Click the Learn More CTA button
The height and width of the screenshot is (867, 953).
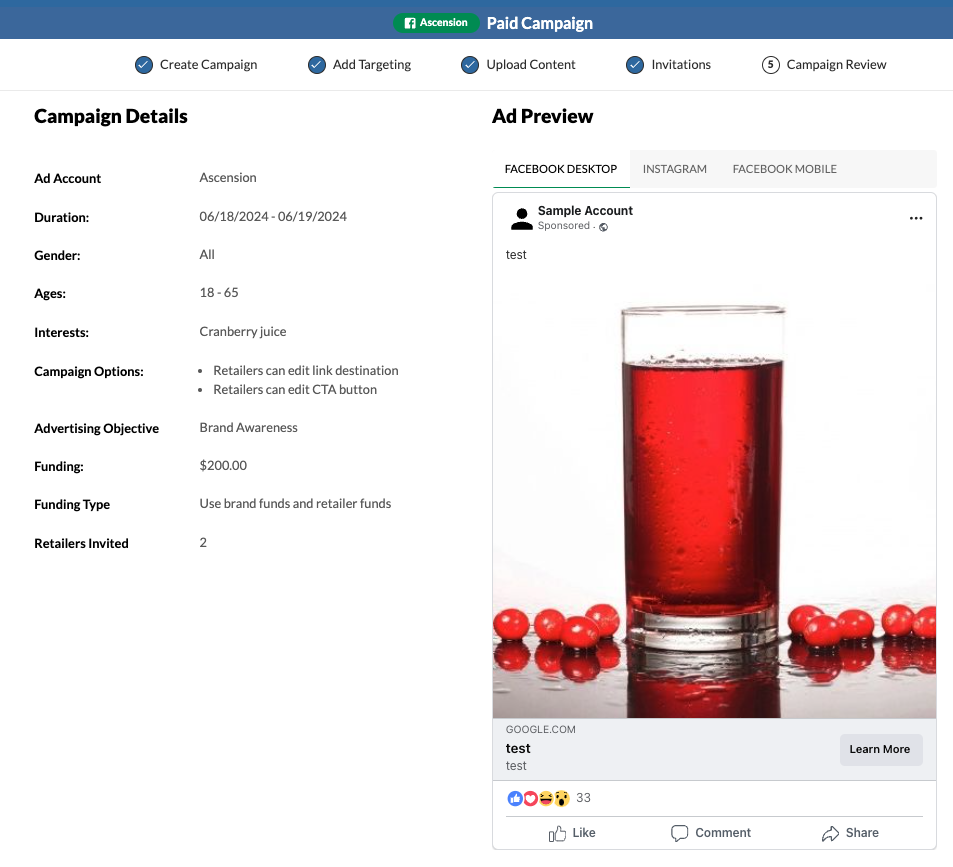click(881, 750)
